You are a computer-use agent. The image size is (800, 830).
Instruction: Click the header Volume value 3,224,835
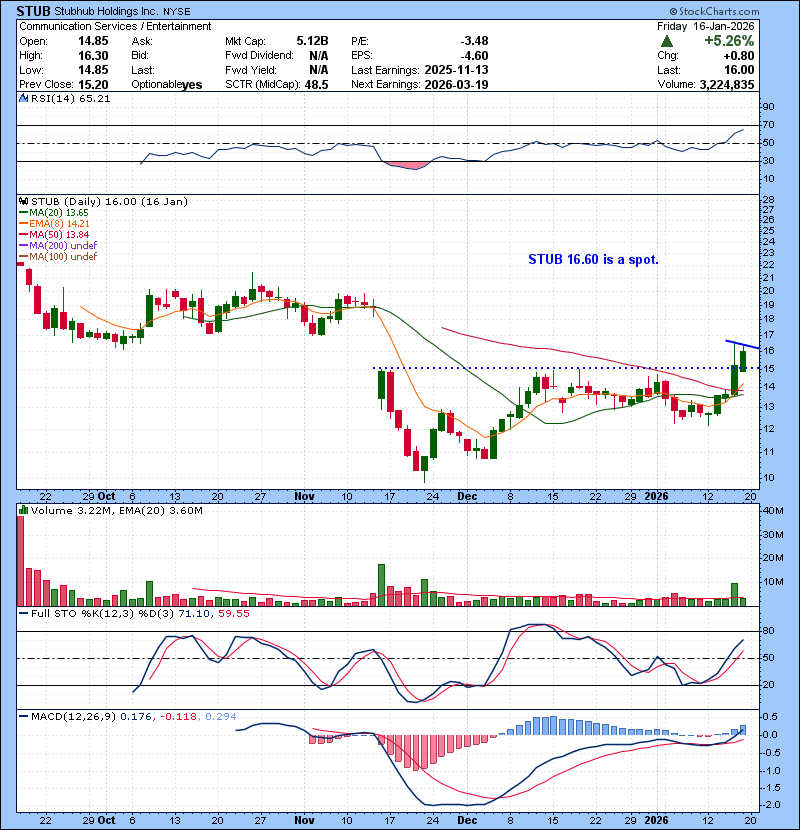(727, 85)
